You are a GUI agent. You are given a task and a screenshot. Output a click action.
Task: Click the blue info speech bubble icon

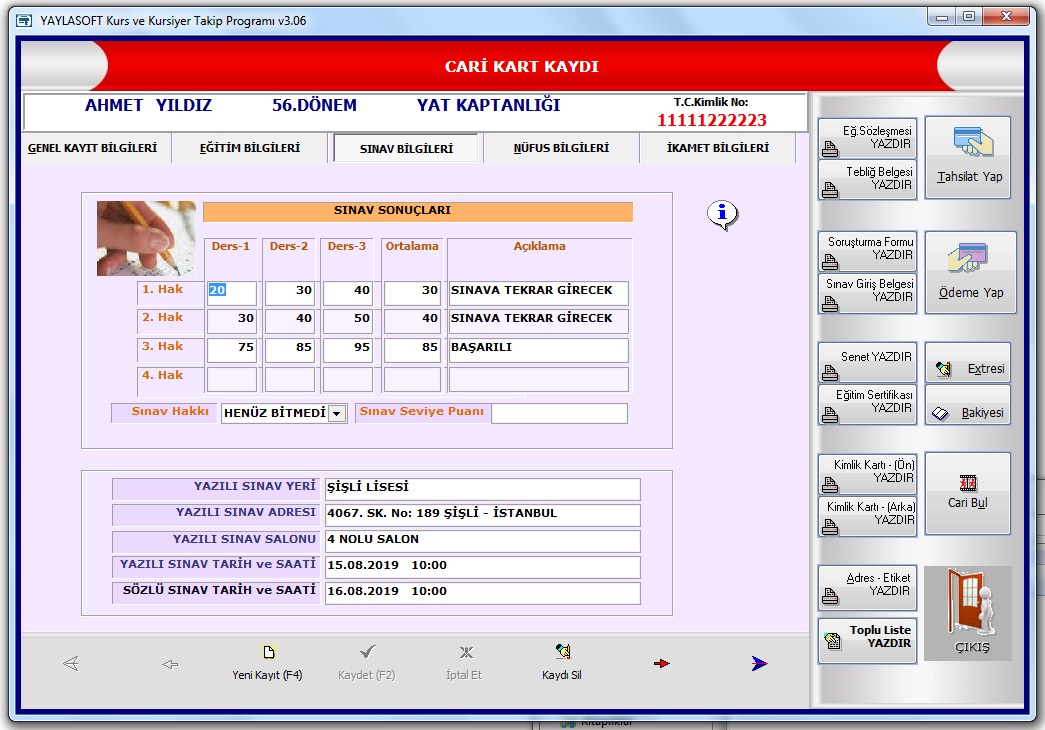(722, 215)
